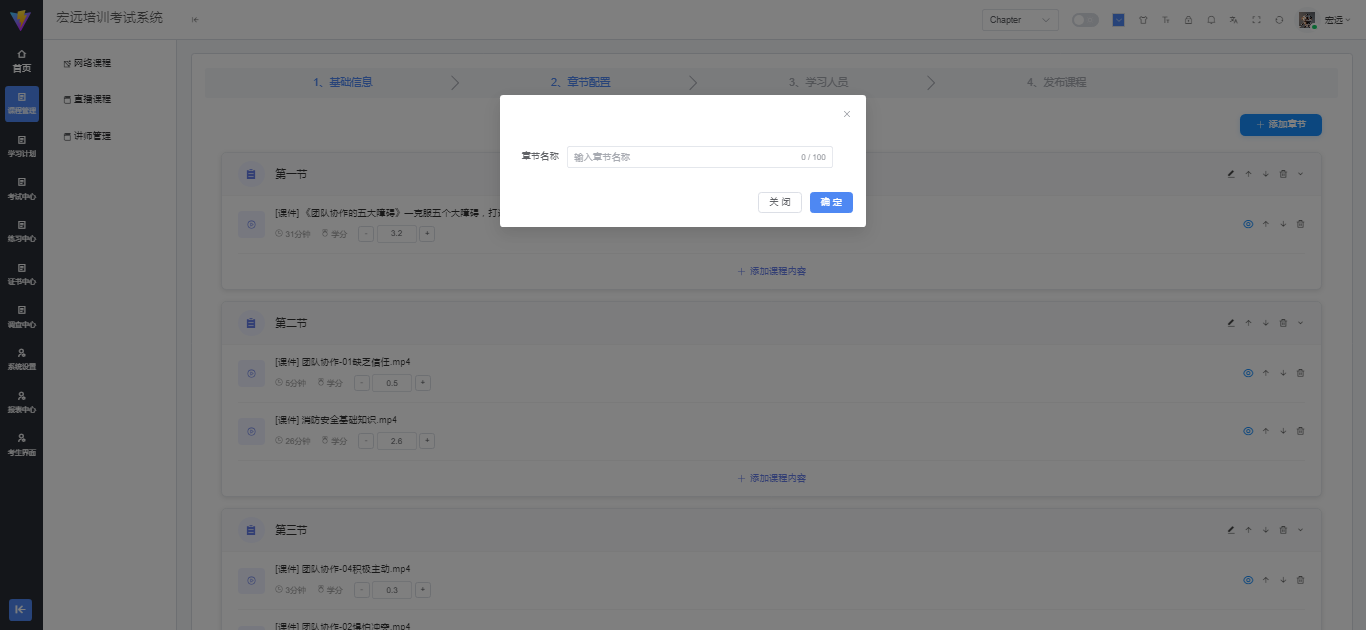The image size is (1366, 630).
Task: Collapse the sidebar with the bottom arrow icon
Action: [20, 610]
